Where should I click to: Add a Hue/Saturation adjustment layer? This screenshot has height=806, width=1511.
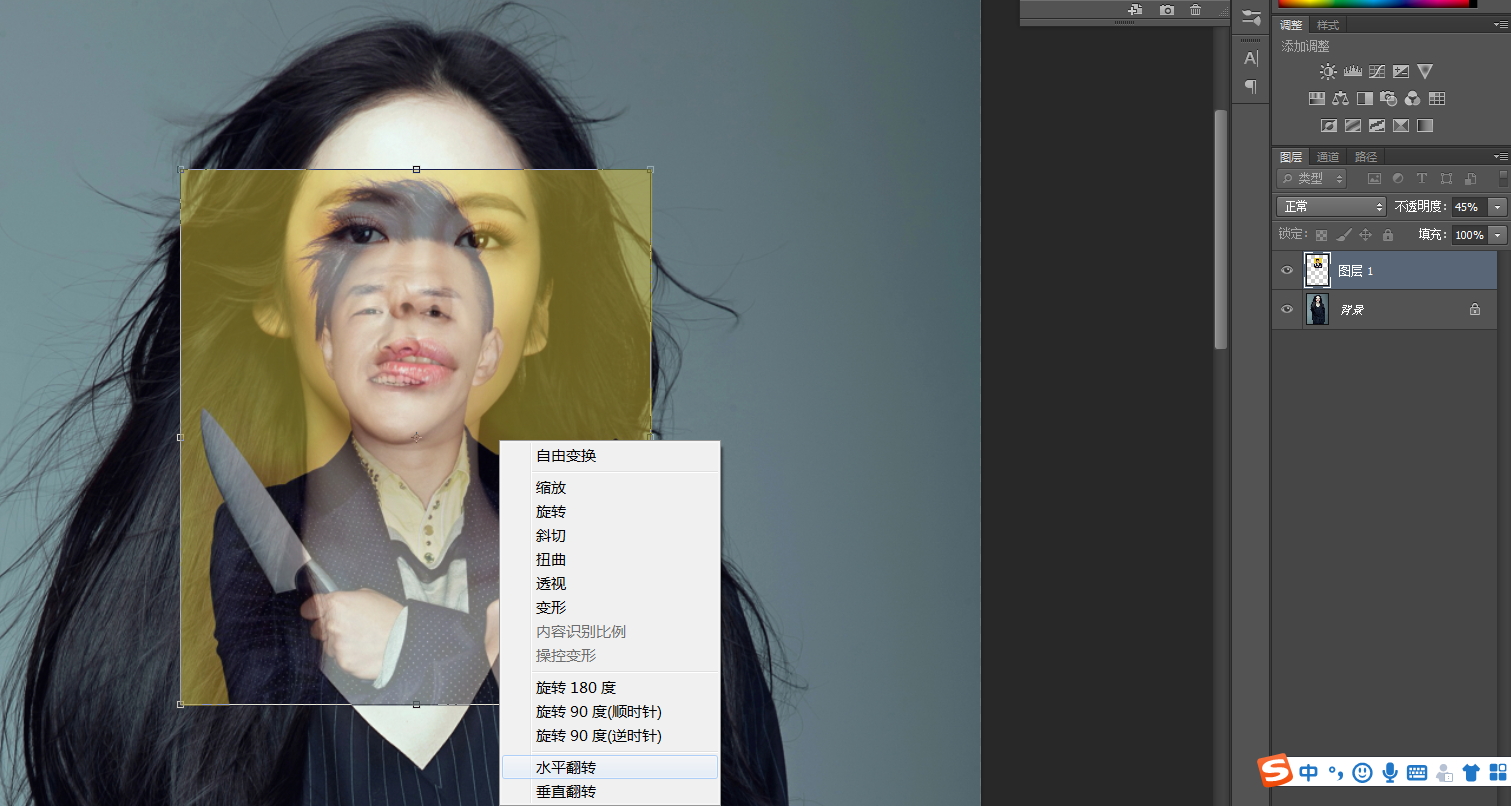(x=1316, y=98)
